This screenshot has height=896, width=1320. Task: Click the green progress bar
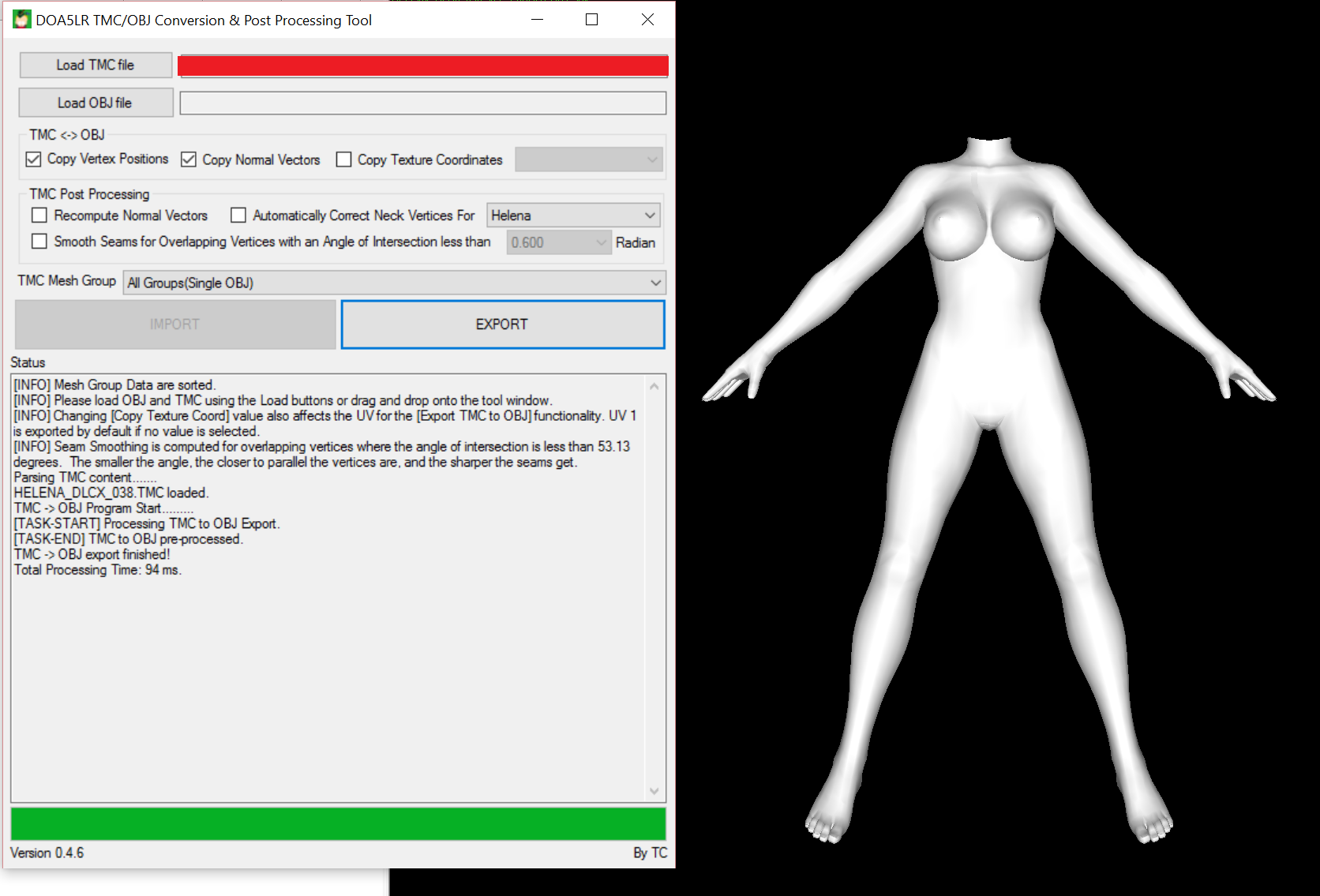click(x=338, y=823)
